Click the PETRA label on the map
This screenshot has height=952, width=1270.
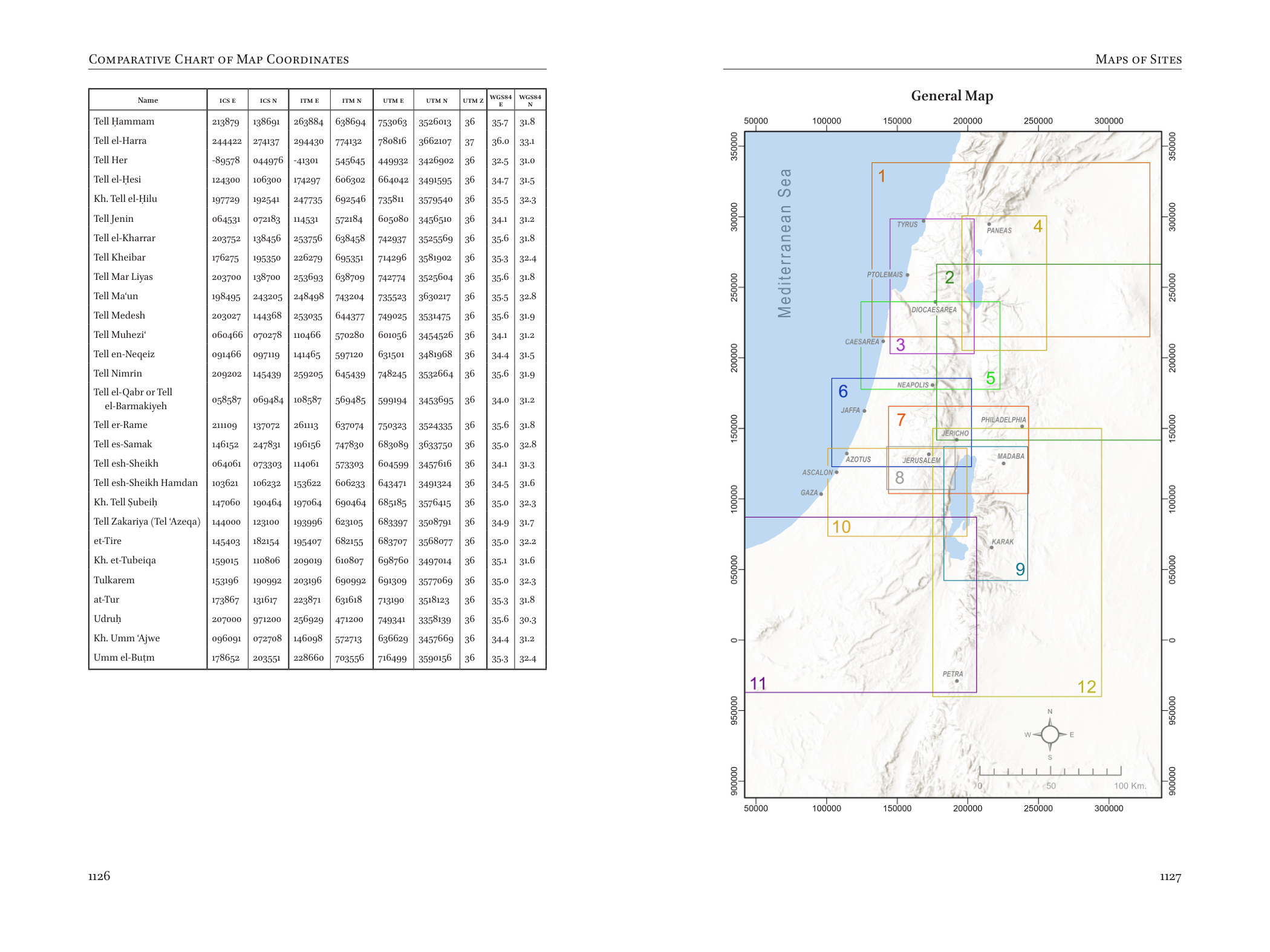[x=952, y=674]
